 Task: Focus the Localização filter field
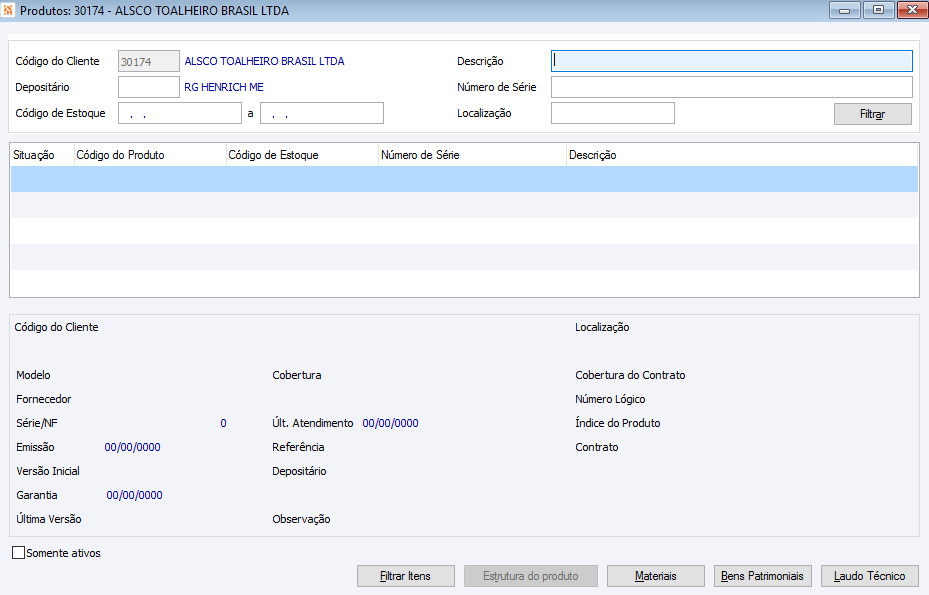(613, 113)
